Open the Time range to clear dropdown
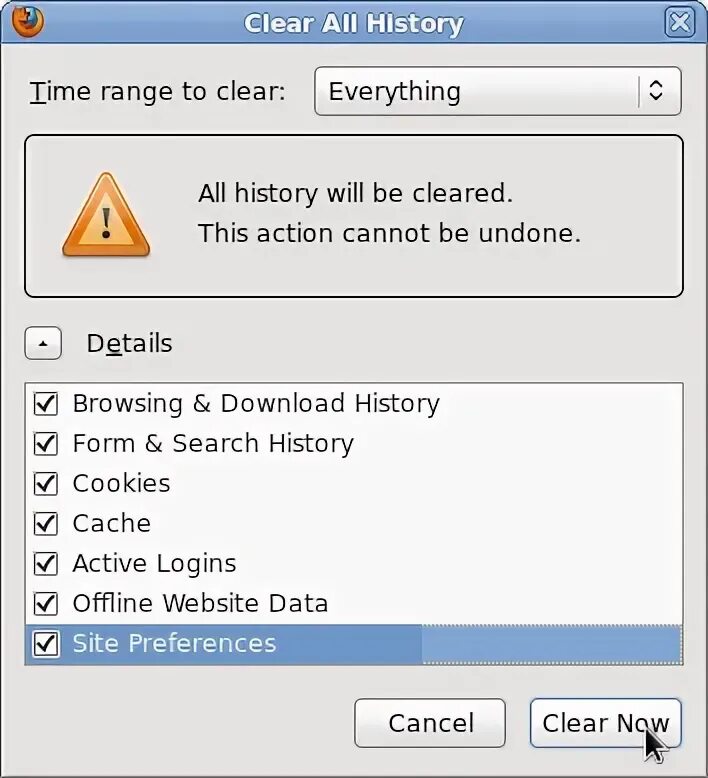The image size is (708, 778). click(497, 92)
